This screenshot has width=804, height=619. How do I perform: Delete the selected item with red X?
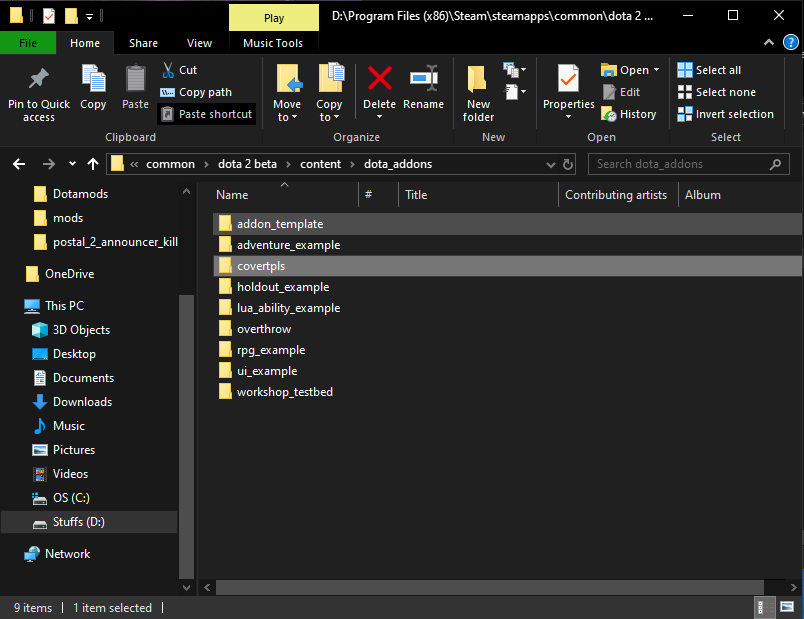point(379,78)
